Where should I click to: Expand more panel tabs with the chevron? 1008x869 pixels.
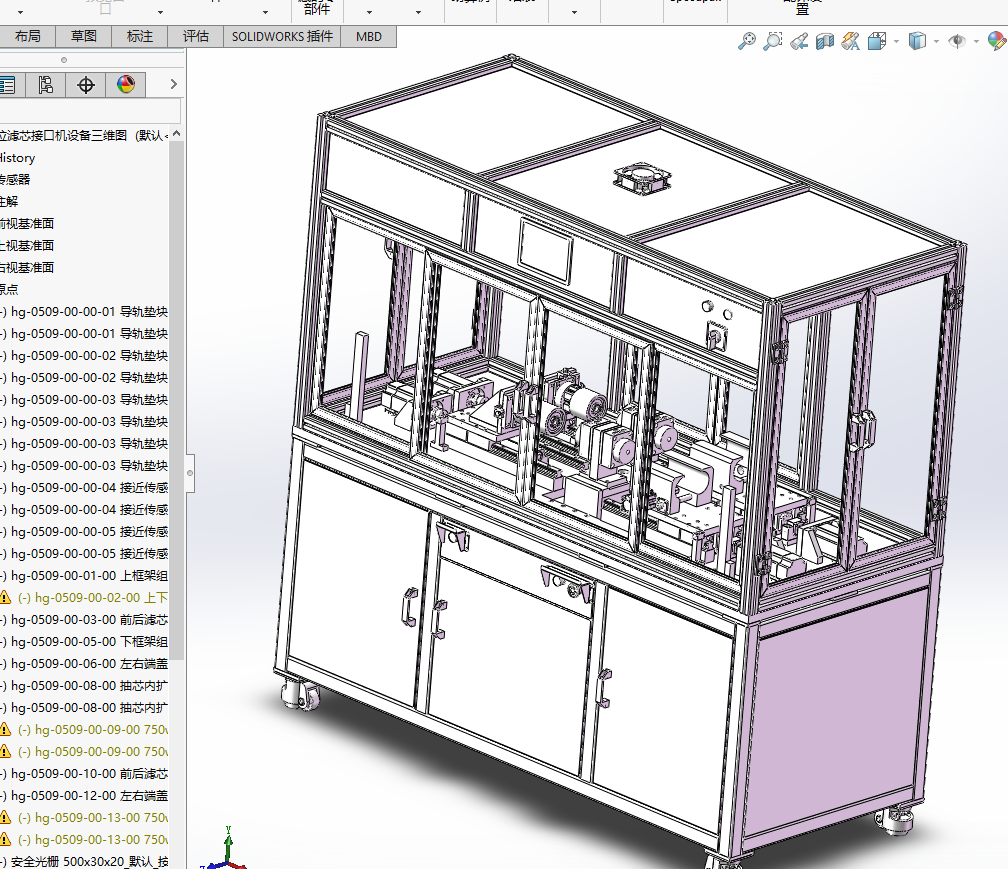(174, 85)
